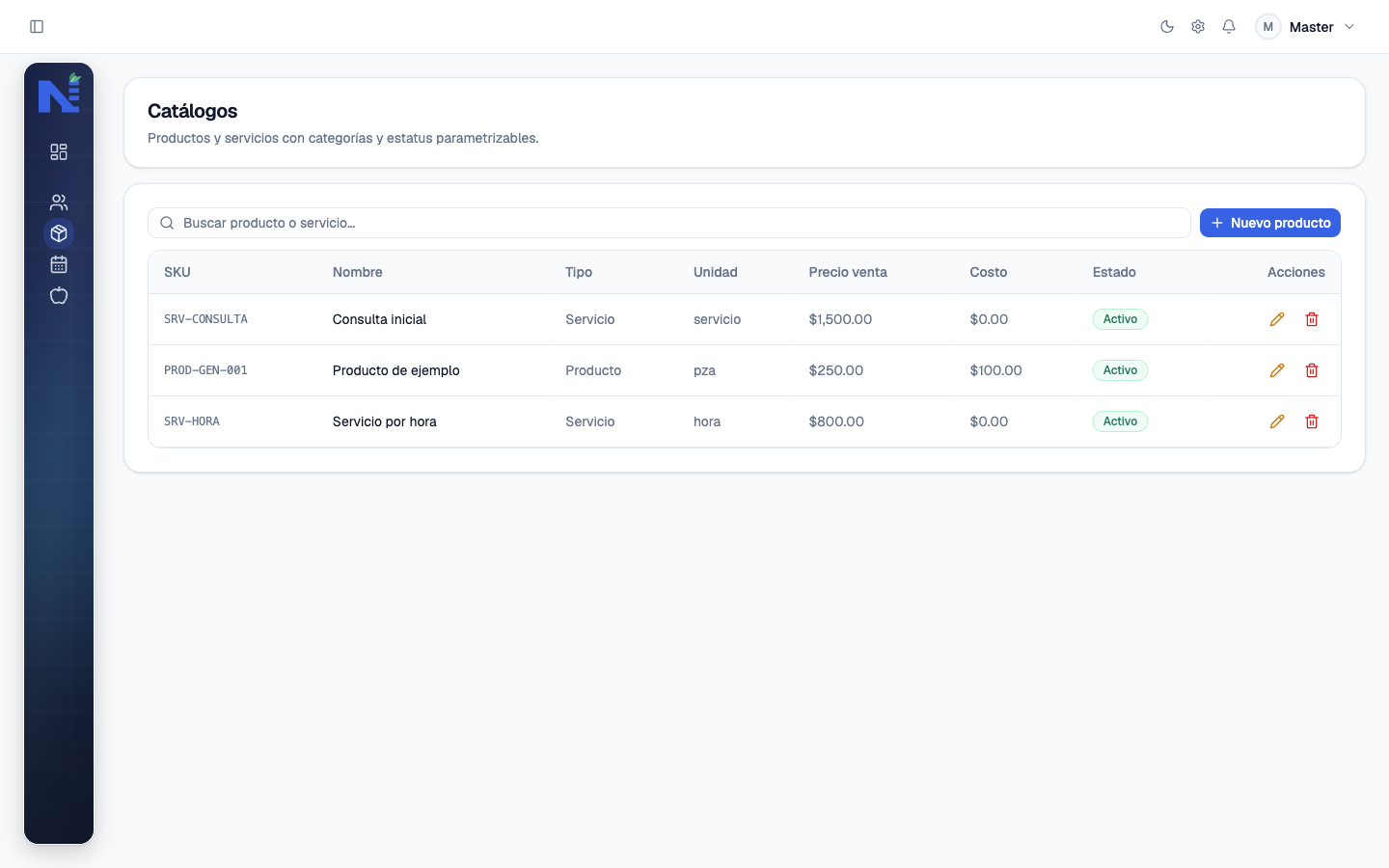The height and width of the screenshot is (868, 1389).
Task: Click the Catálogos page heading
Action: [193, 111]
